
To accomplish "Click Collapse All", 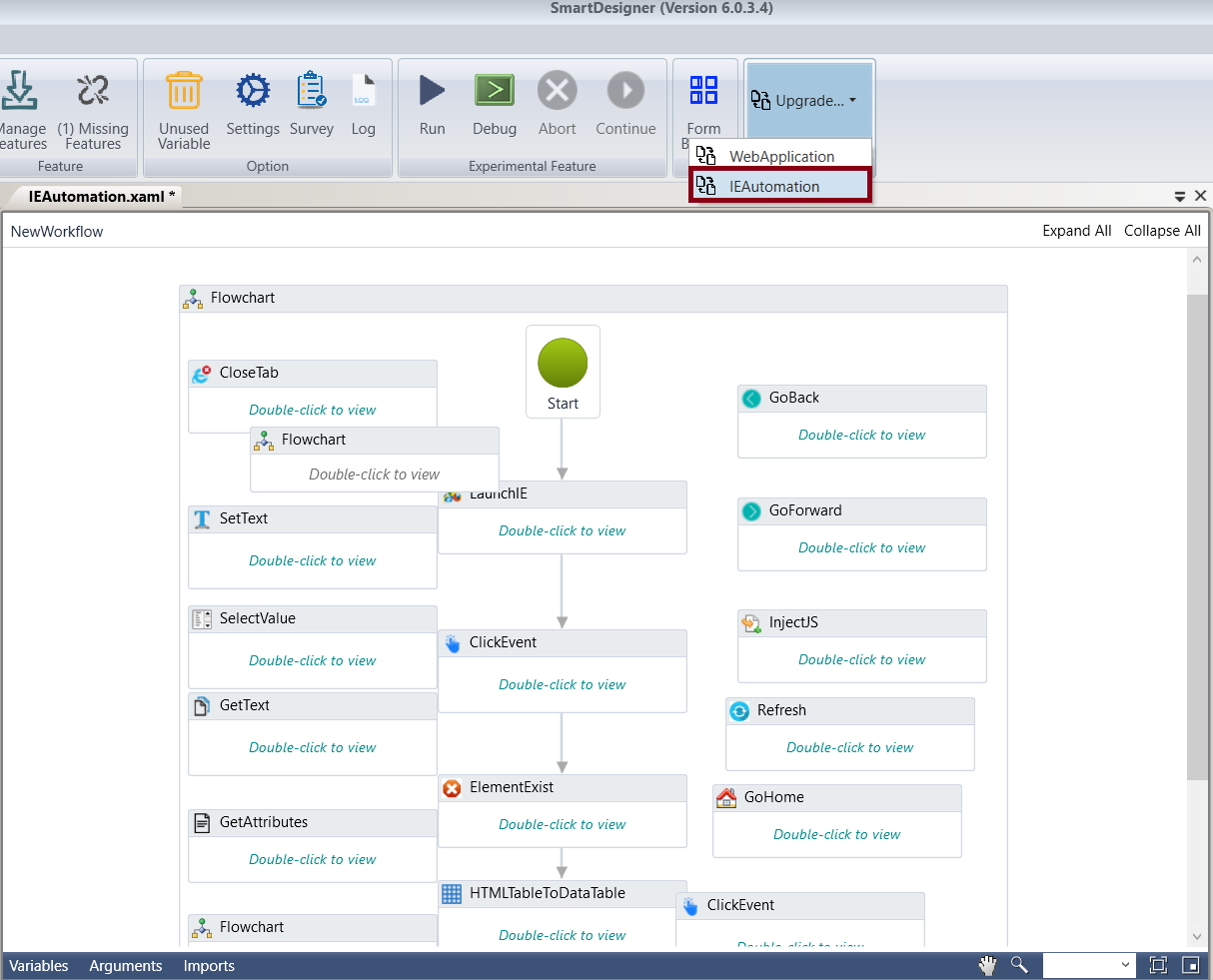I will tap(1162, 231).
